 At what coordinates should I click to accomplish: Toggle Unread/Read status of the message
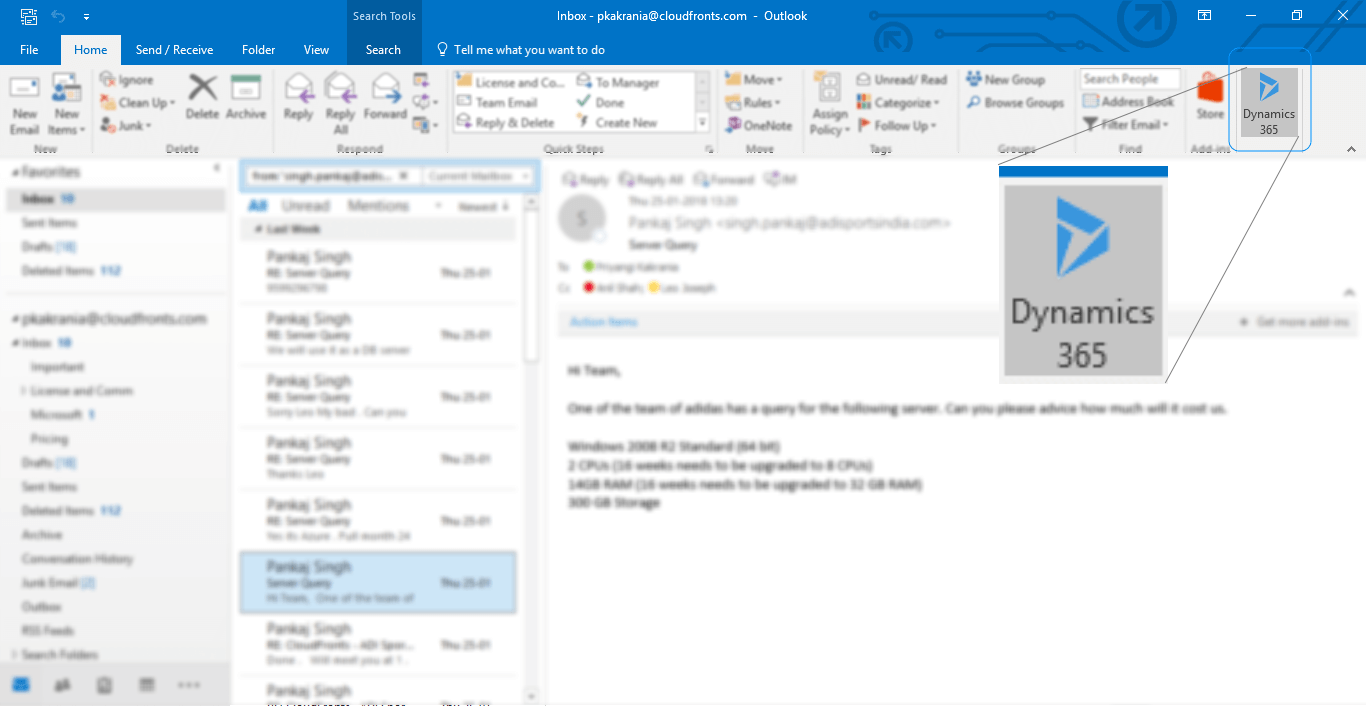[x=901, y=80]
